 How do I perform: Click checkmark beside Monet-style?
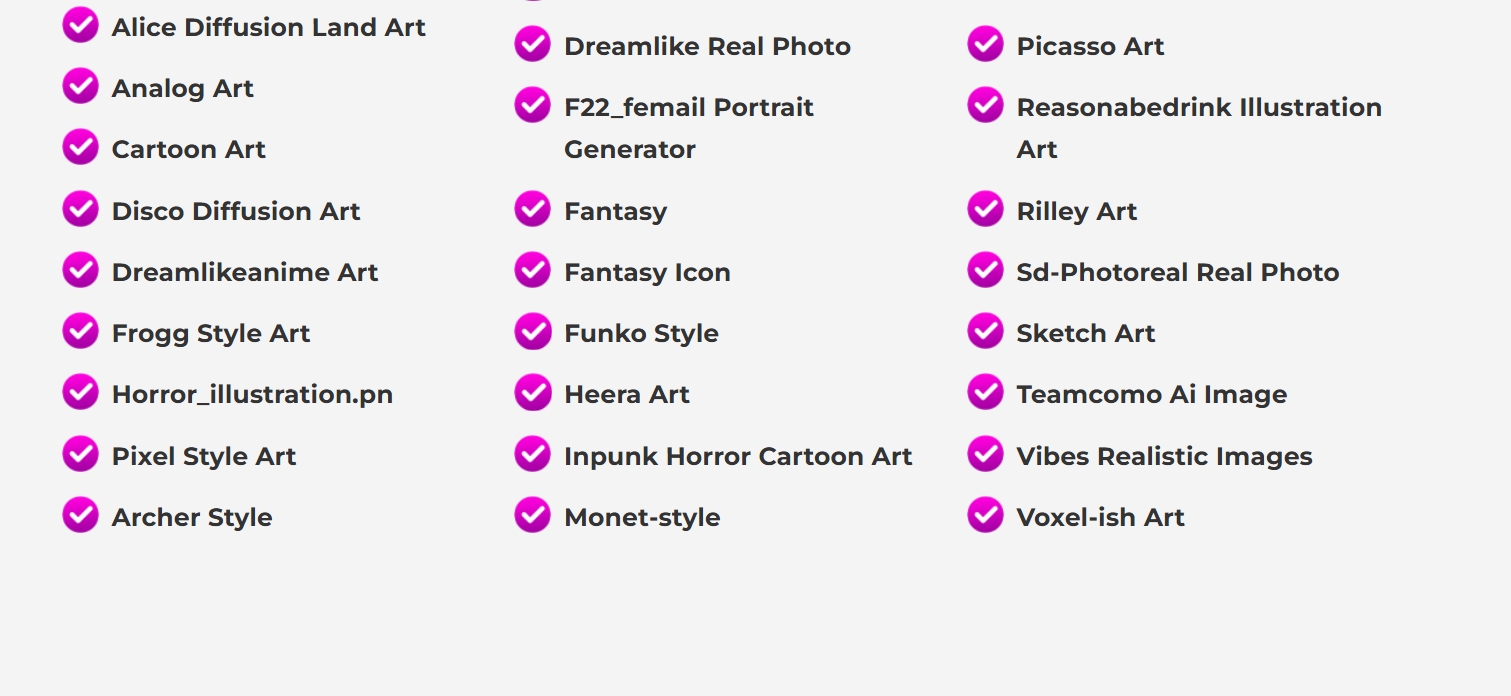(532, 515)
